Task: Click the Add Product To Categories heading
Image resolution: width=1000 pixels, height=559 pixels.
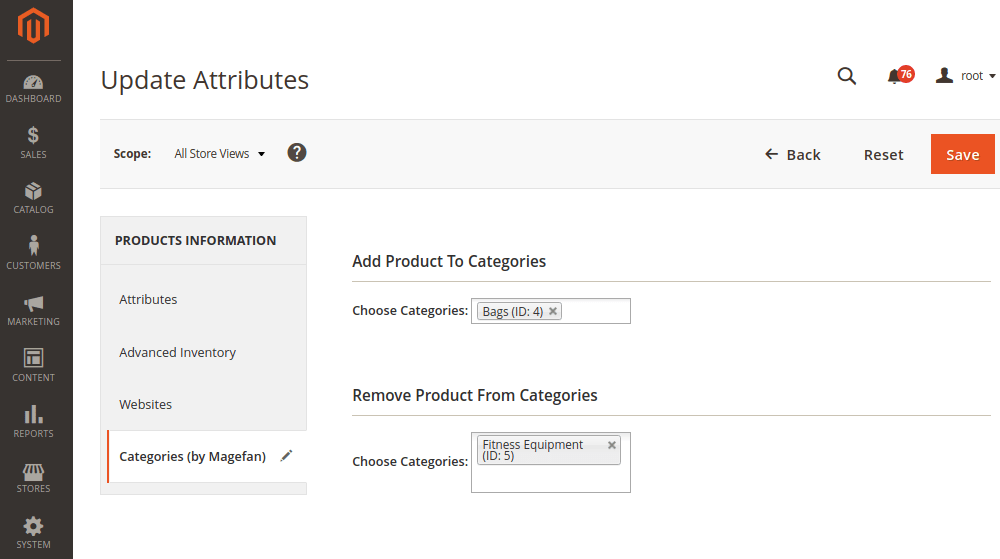Action: [449, 261]
